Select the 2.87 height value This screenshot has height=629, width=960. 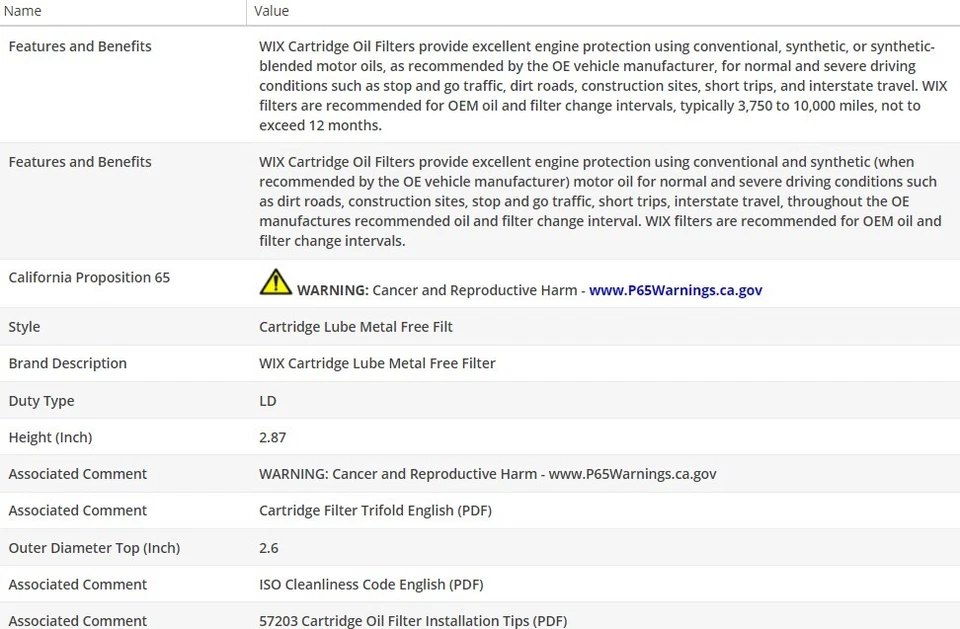coord(272,438)
